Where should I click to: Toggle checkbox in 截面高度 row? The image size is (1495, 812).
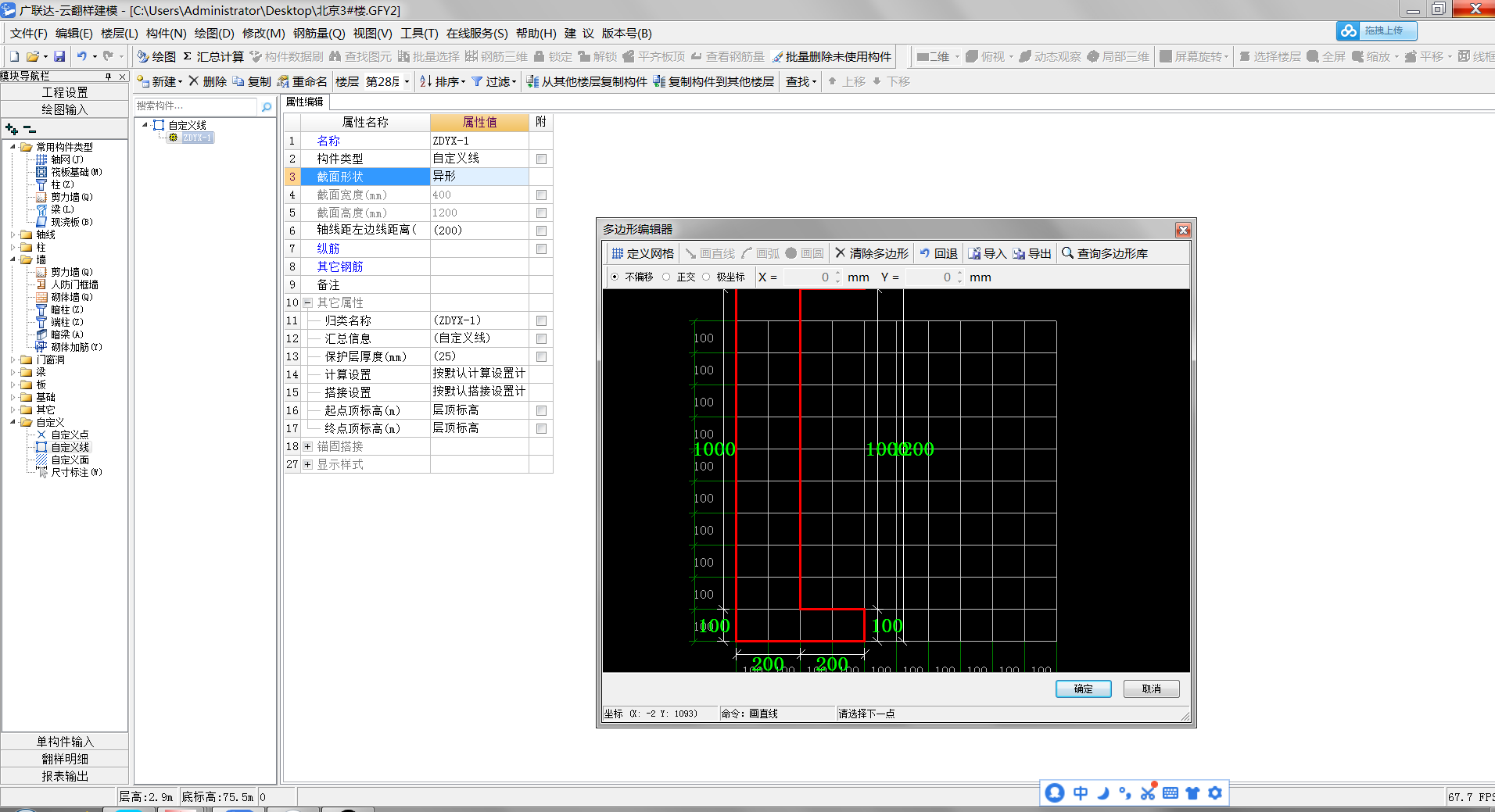(x=541, y=213)
